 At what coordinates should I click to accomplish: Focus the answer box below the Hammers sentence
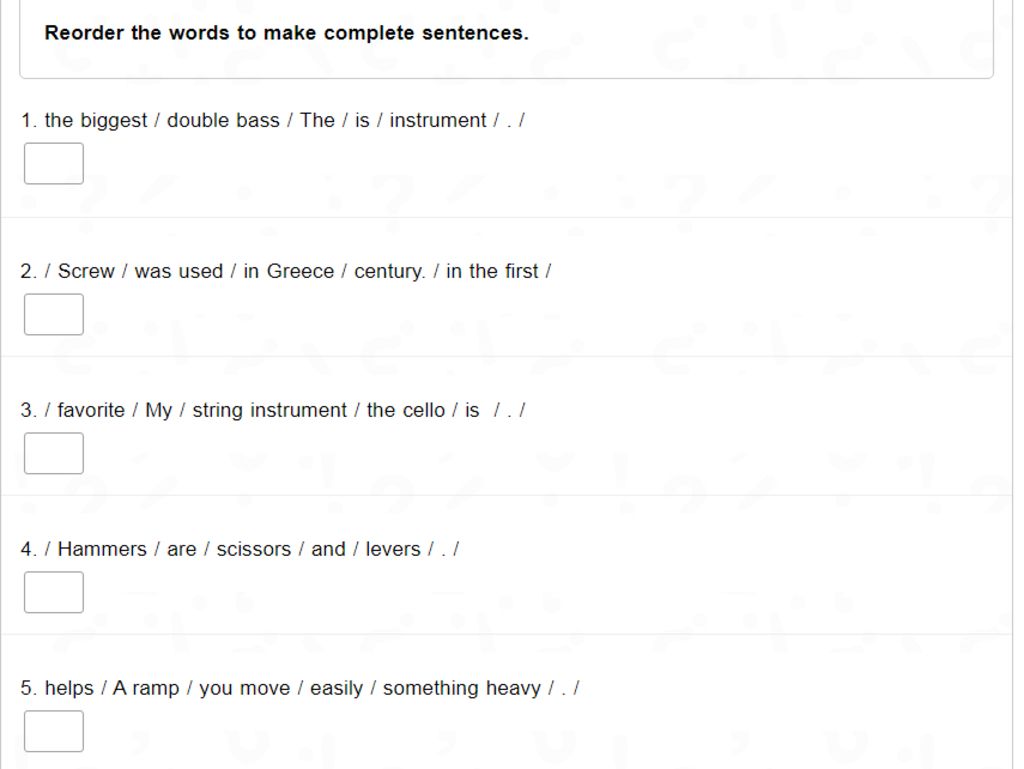54,592
